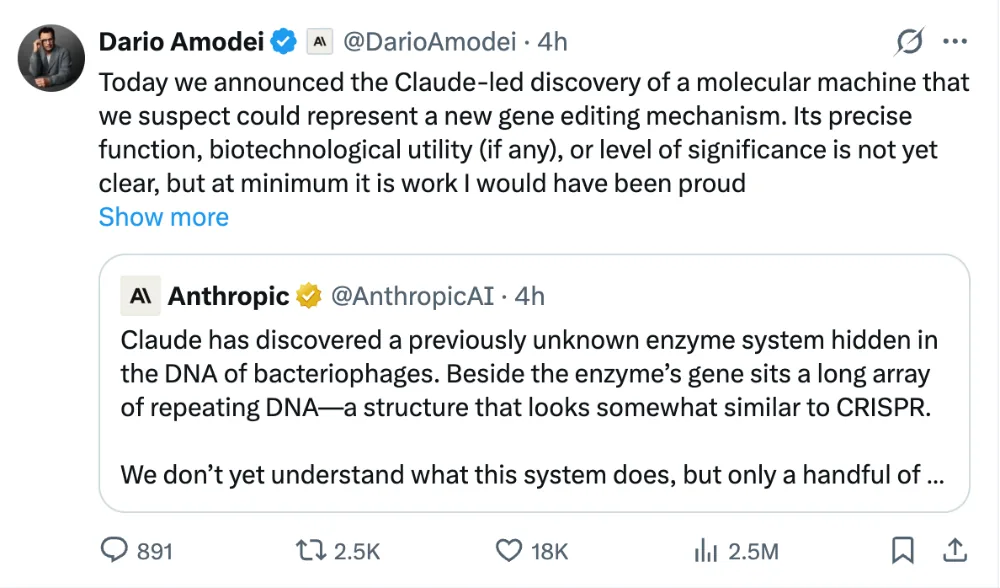Click the Anthropic logo avatar in quote
The width and height of the screenshot is (1000, 588).
pyautogui.click(x=140, y=296)
